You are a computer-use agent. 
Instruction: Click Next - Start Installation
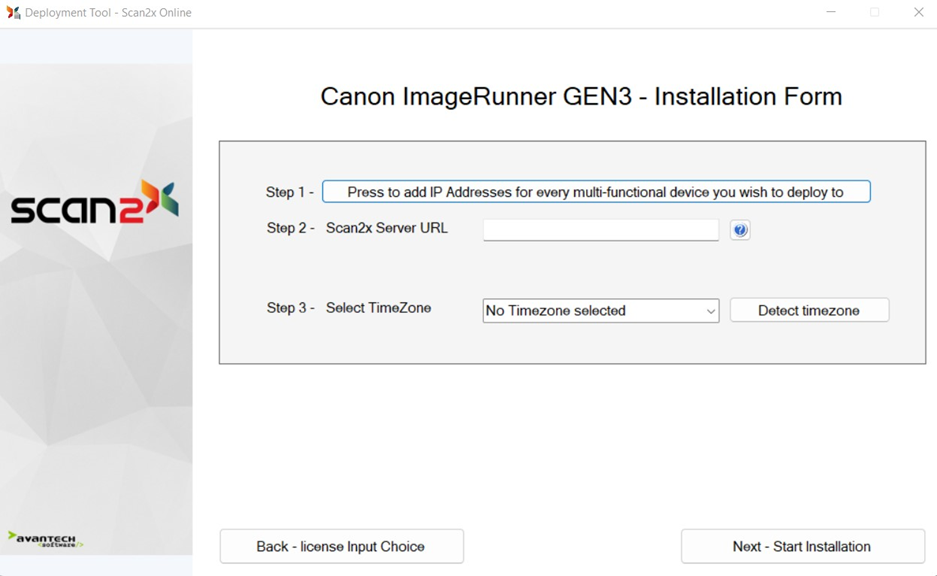(x=802, y=547)
